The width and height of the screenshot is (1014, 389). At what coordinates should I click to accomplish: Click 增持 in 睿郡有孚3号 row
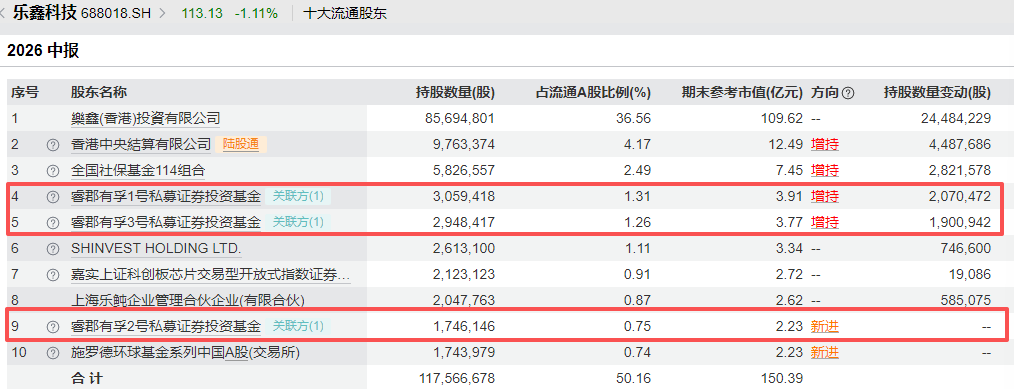point(825,223)
